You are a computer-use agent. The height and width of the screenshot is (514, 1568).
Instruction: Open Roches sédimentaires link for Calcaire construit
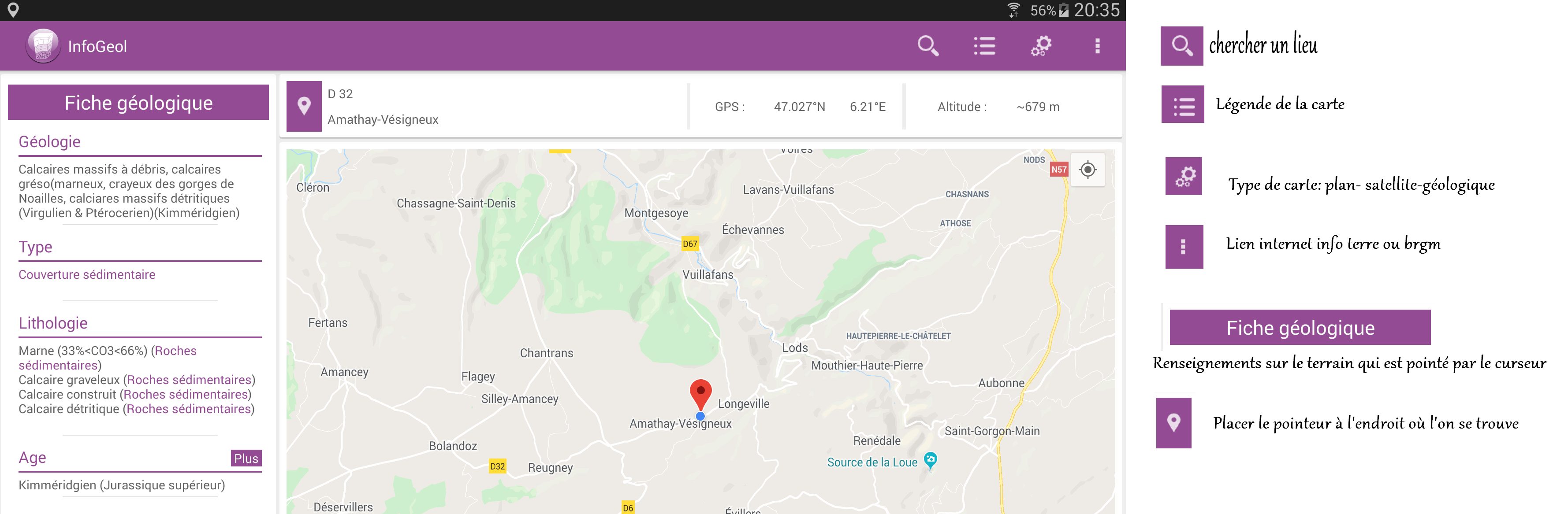(186, 394)
